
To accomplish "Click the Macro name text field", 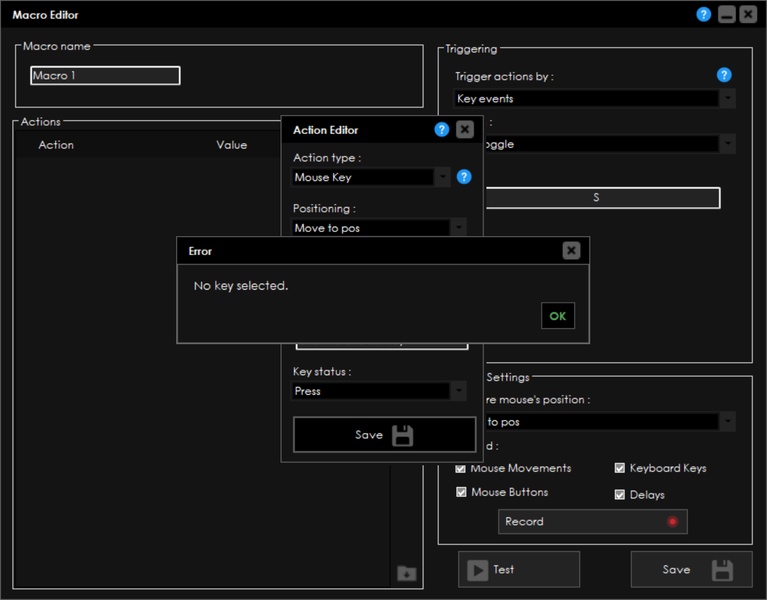I will [105, 76].
